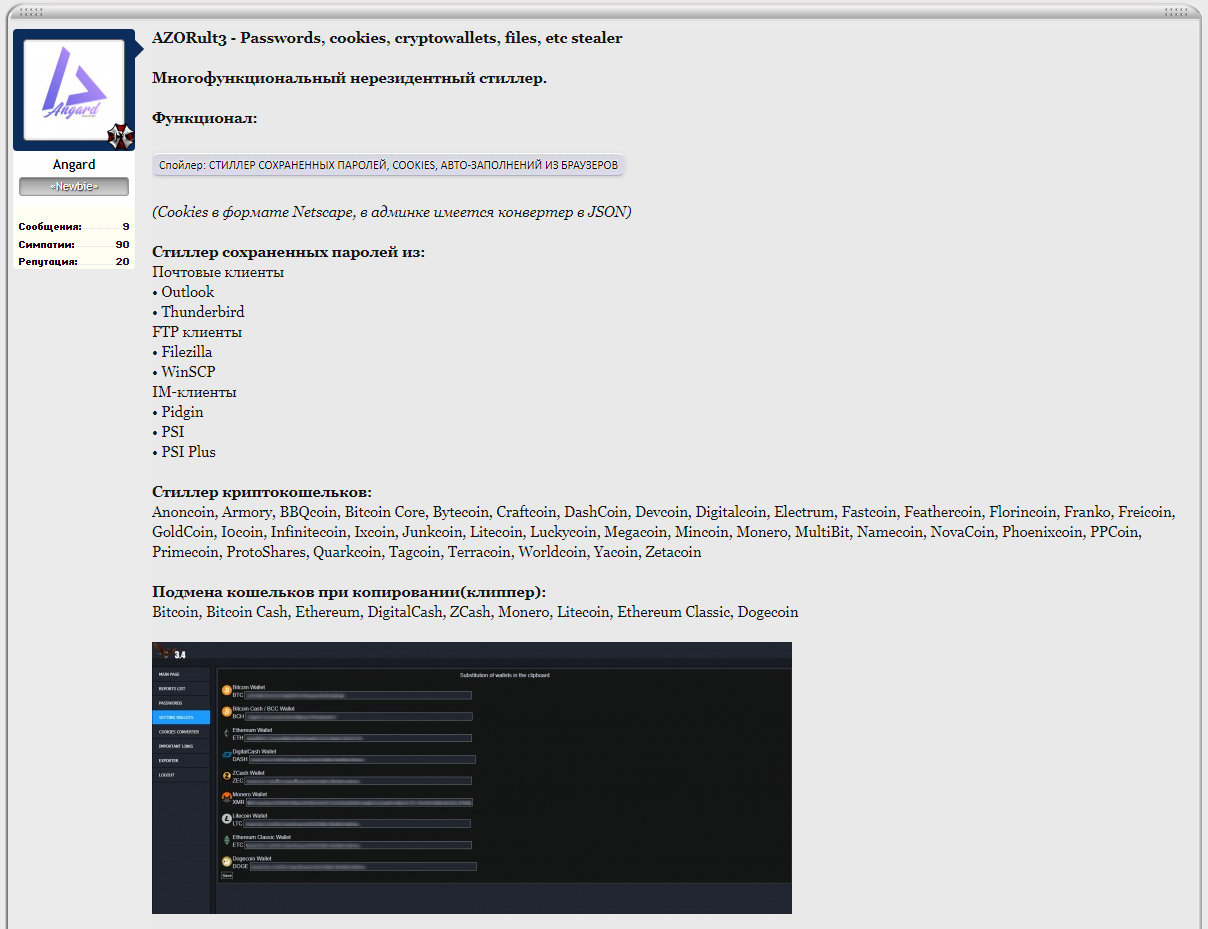Image resolution: width=1208 pixels, height=929 pixels.
Task: Click the Сообщения message count label
Action: (49, 227)
